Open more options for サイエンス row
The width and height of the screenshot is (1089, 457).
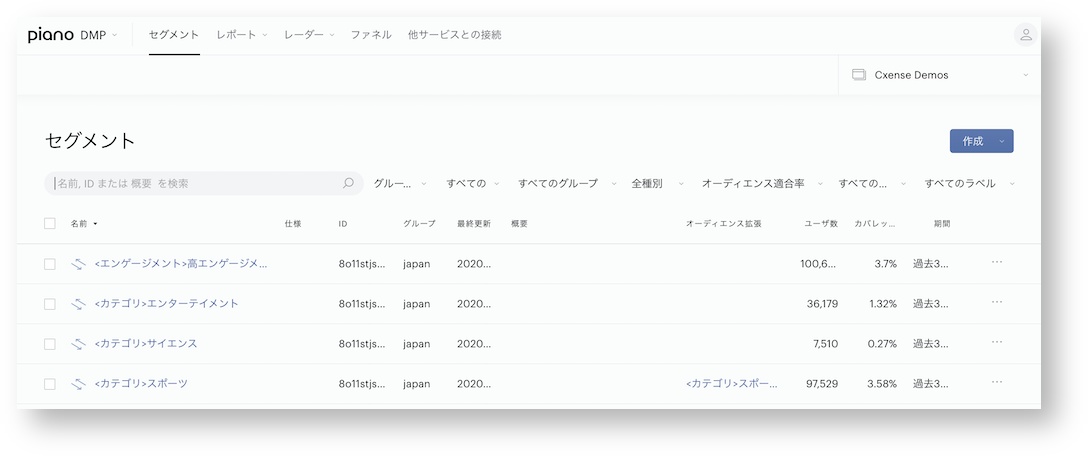(x=997, y=342)
